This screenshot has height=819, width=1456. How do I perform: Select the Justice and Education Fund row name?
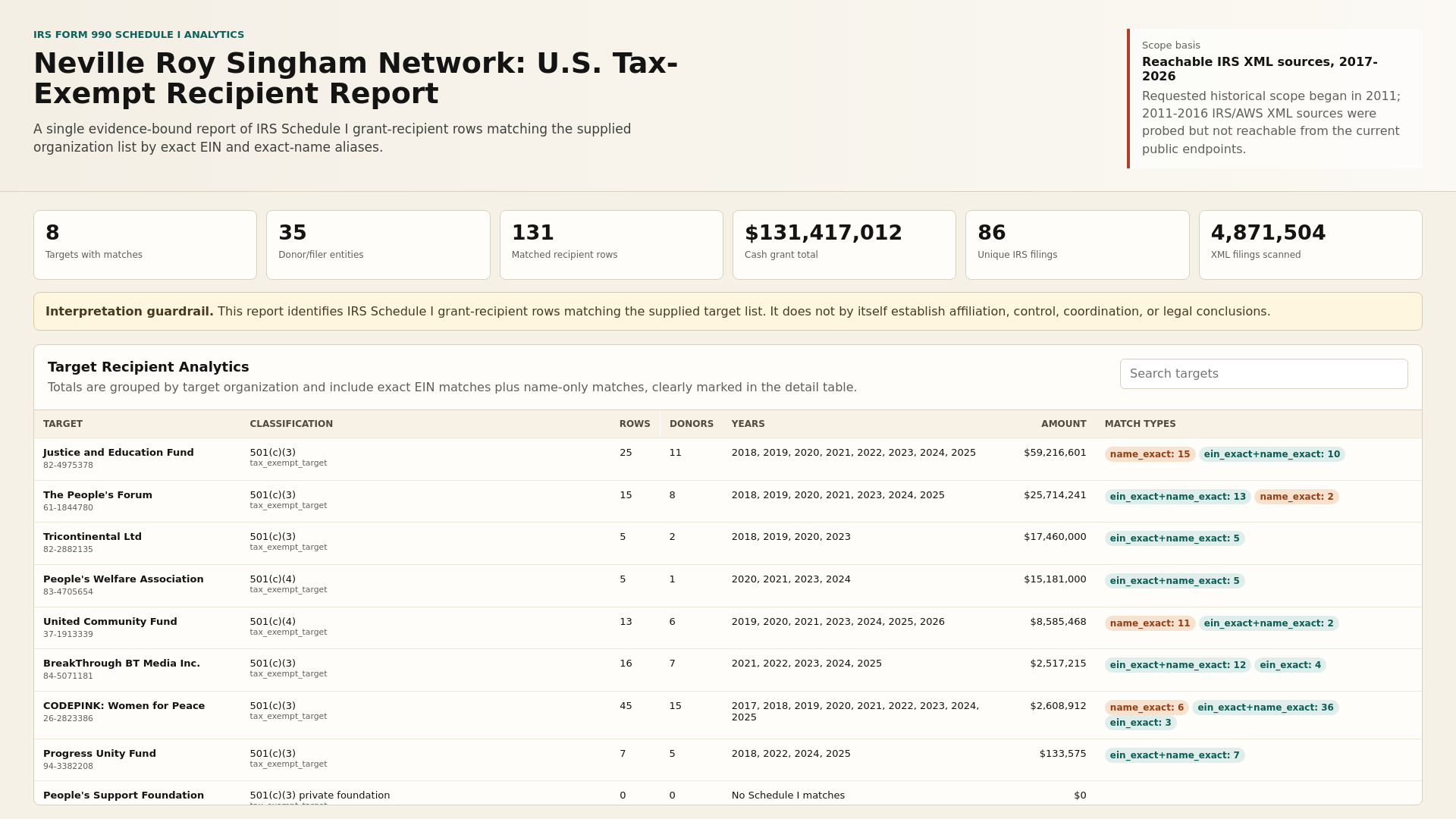[x=118, y=453]
